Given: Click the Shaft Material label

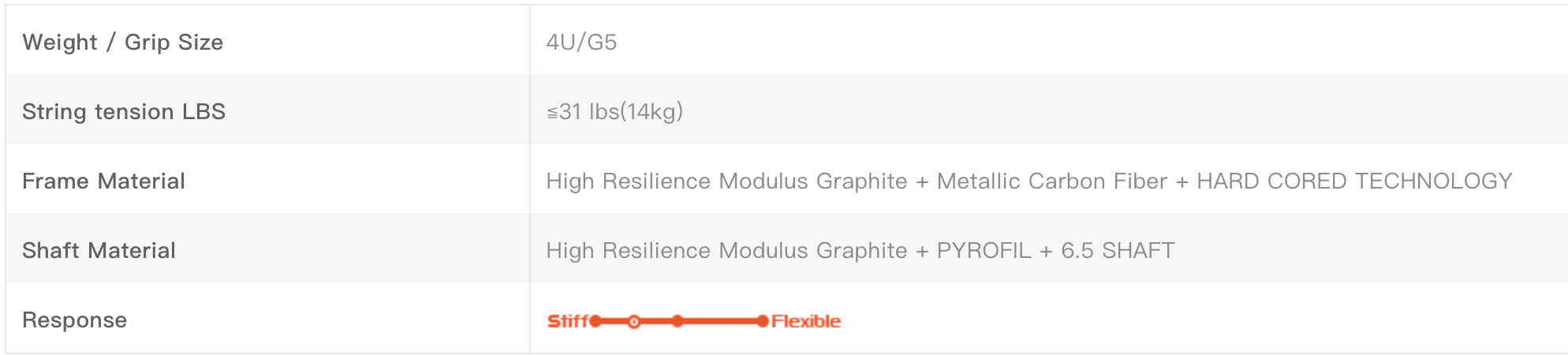Looking at the screenshot, I should 99,251.
